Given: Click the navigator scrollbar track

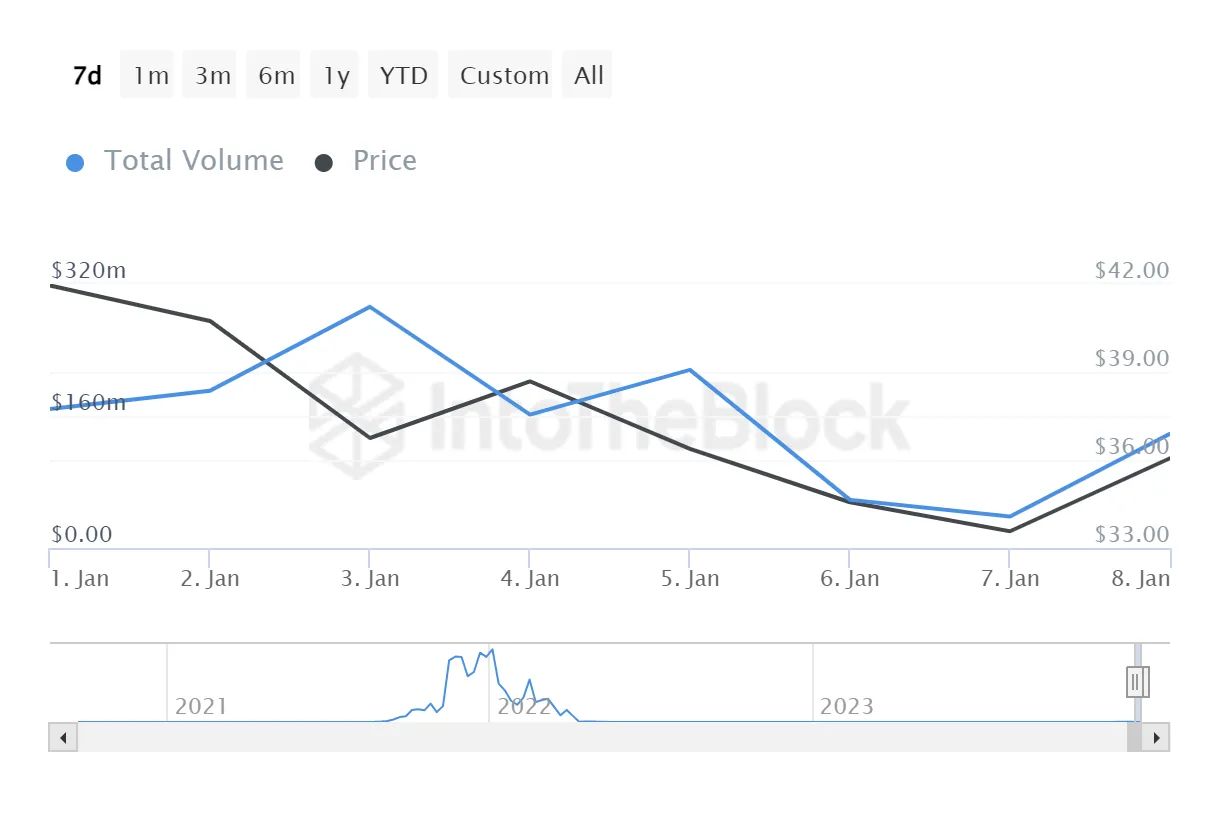Looking at the screenshot, I should pos(600,737).
